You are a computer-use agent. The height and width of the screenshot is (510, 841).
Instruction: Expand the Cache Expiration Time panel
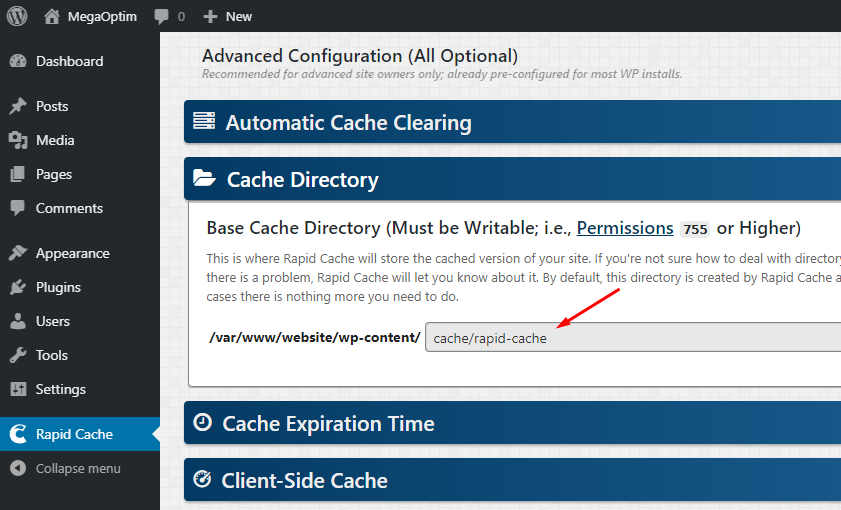(x=512, y=423)
